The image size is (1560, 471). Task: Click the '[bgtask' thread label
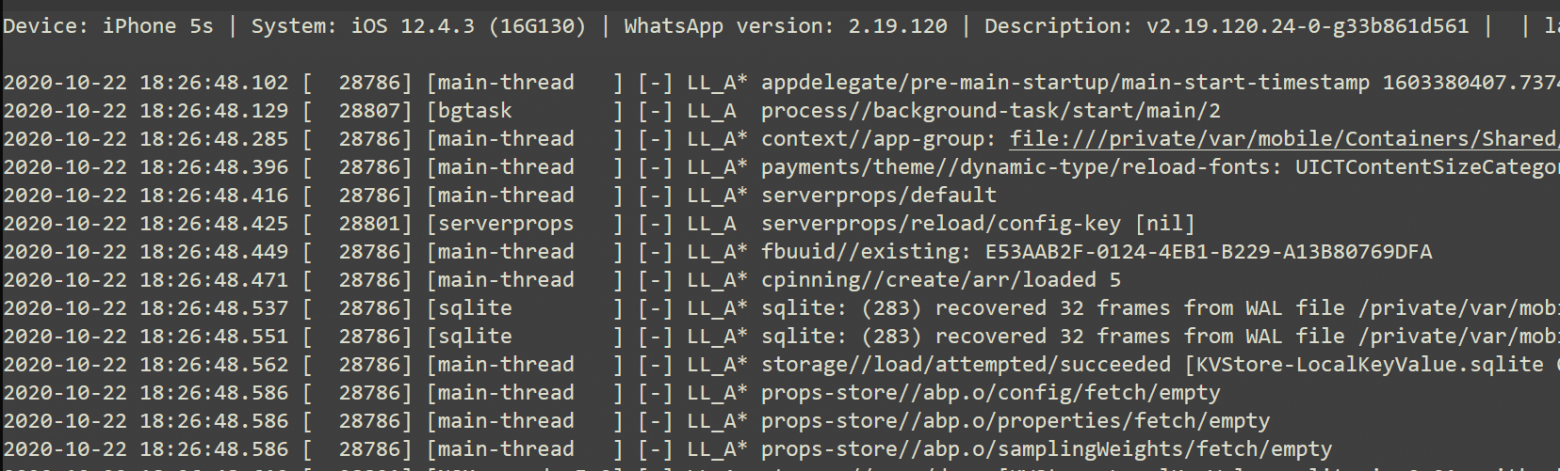coord(468,111)
